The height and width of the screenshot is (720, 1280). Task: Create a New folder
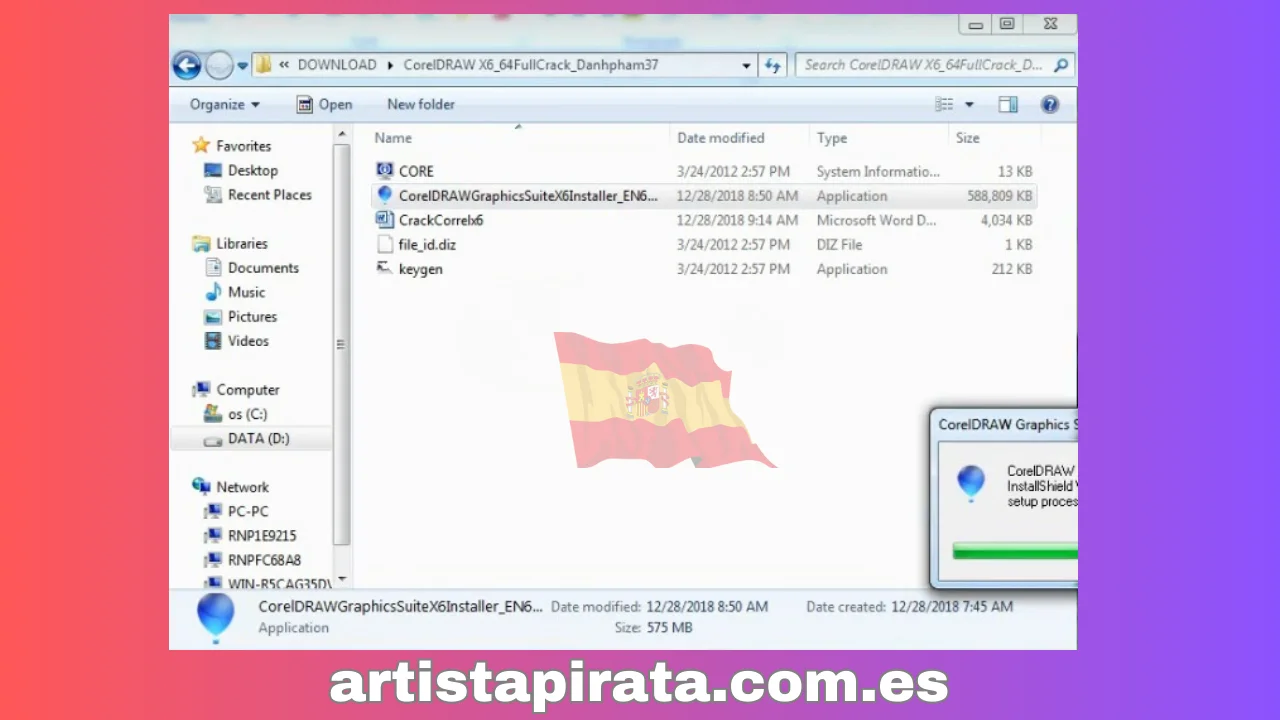coord(421,104)
